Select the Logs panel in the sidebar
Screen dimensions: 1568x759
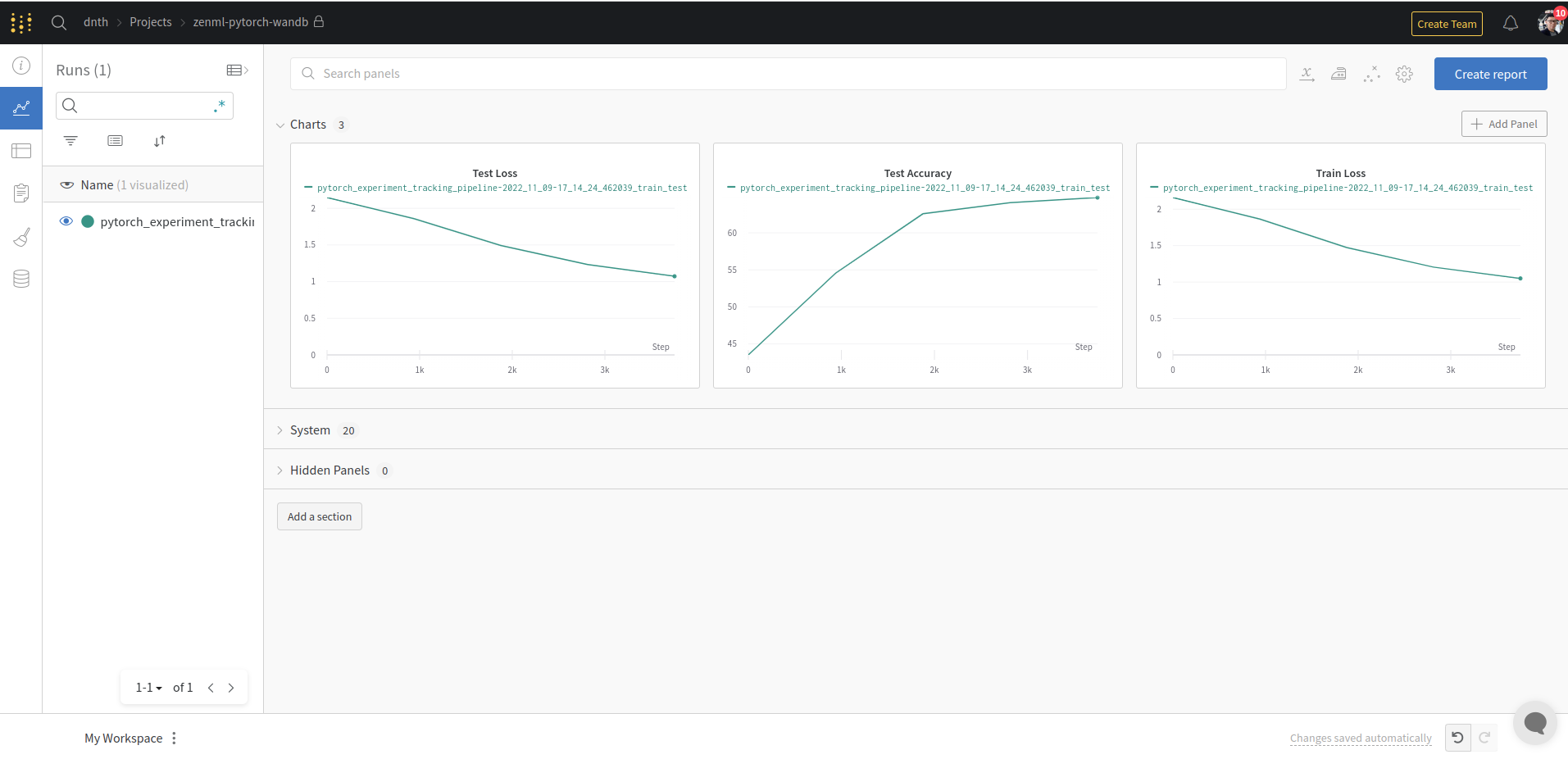21,193
